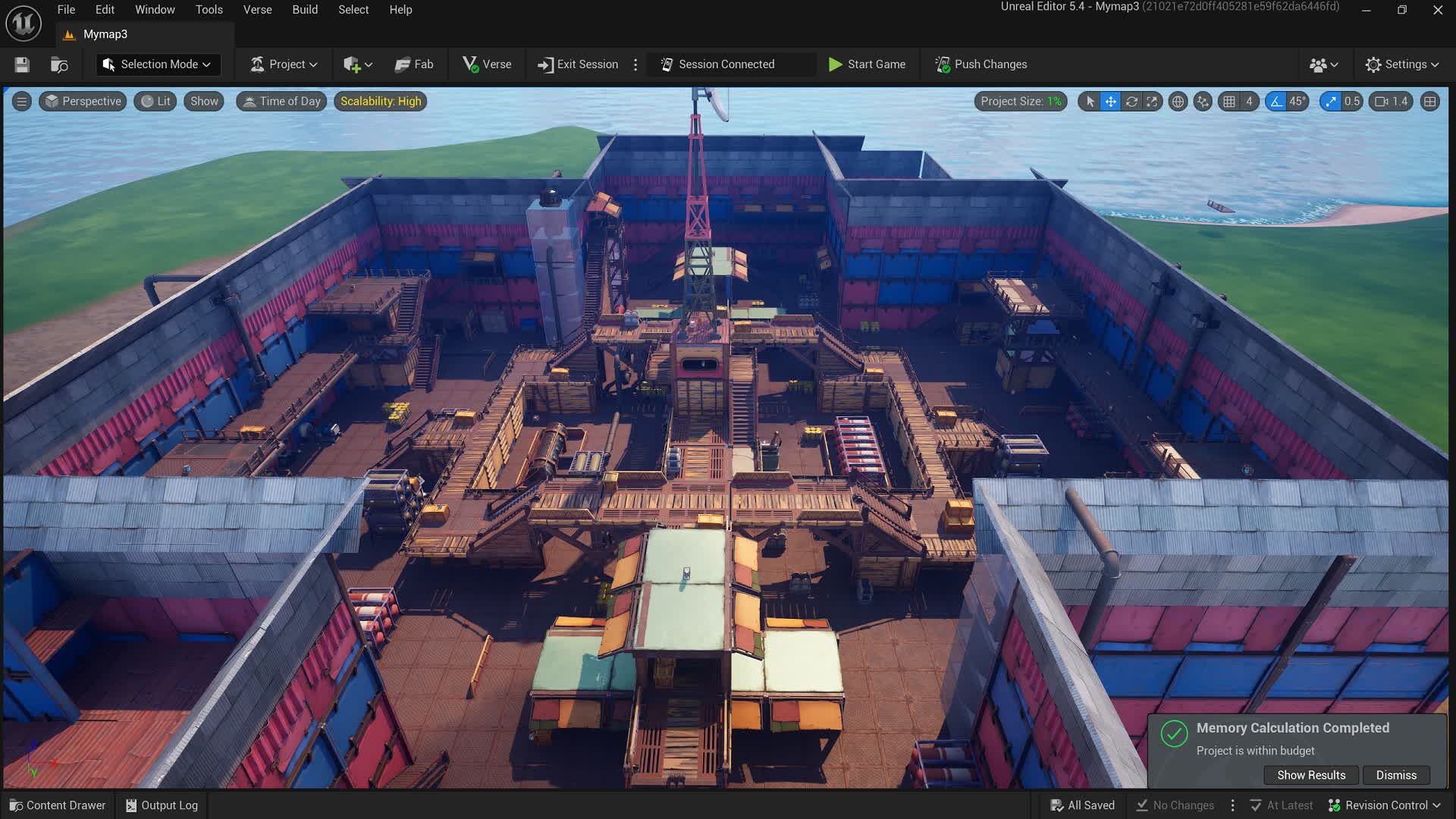Open the Verse menu

click(257, 10)
